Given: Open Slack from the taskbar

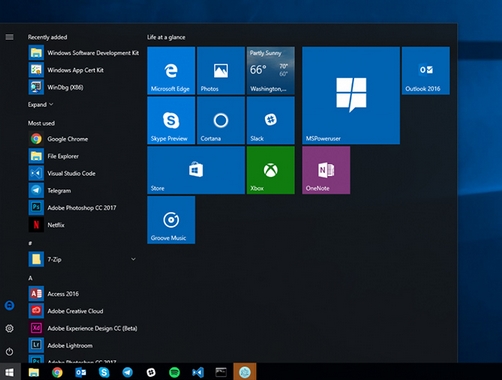Looking at the screenshot, I should coord(151,372).
